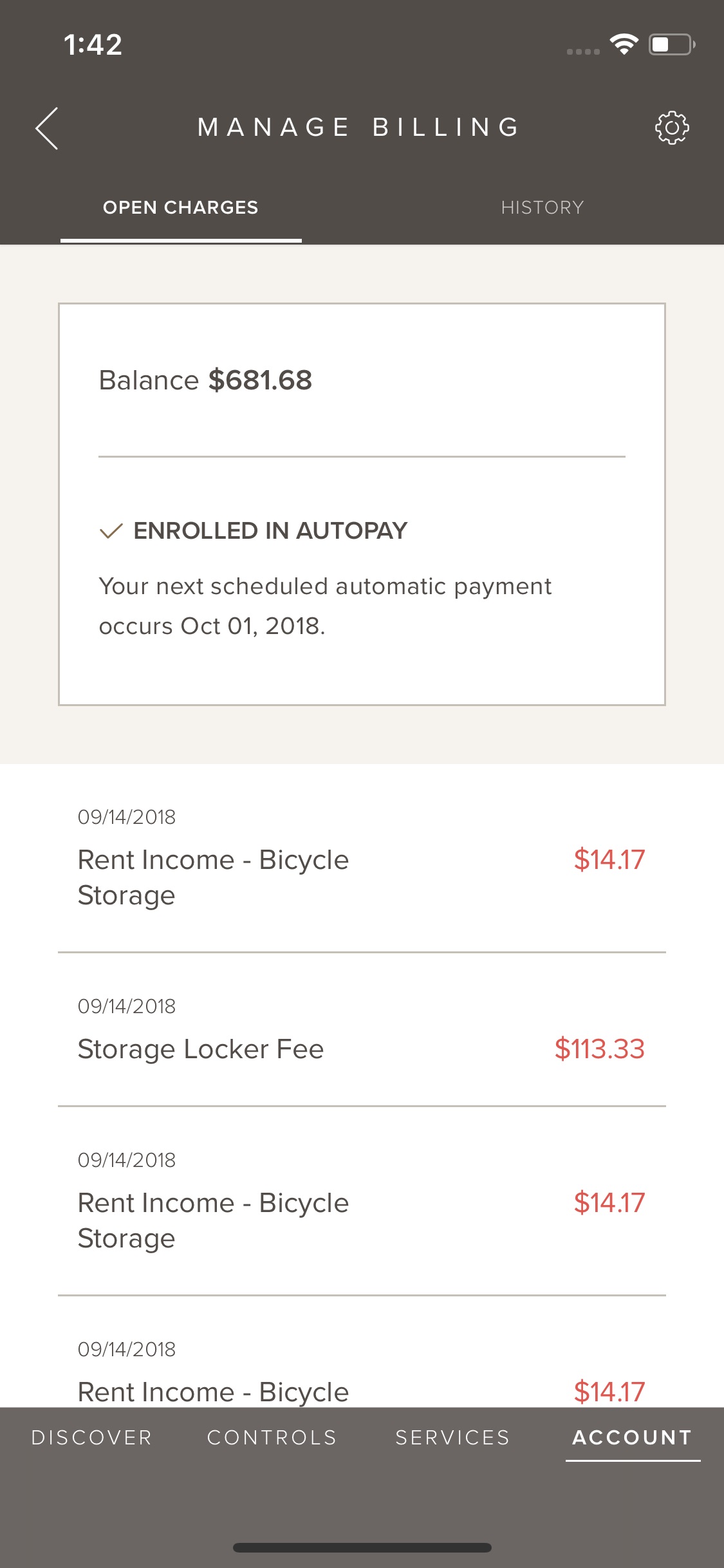Tap the cellular signal dots
724x1568 pixels.
(x=583, y=51)
